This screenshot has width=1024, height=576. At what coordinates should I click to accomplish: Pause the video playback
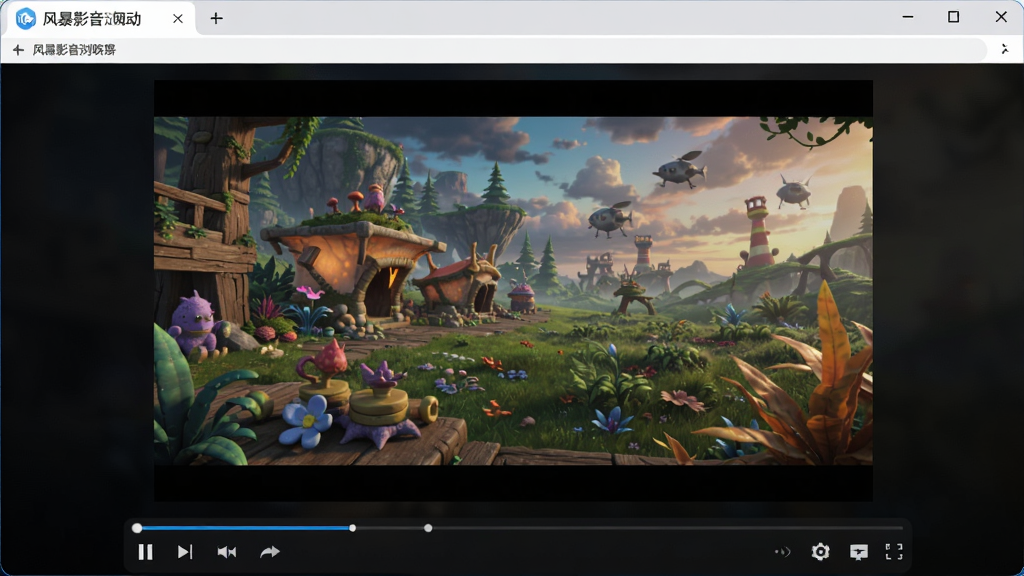pyautogui.click(x=146, y=552)
